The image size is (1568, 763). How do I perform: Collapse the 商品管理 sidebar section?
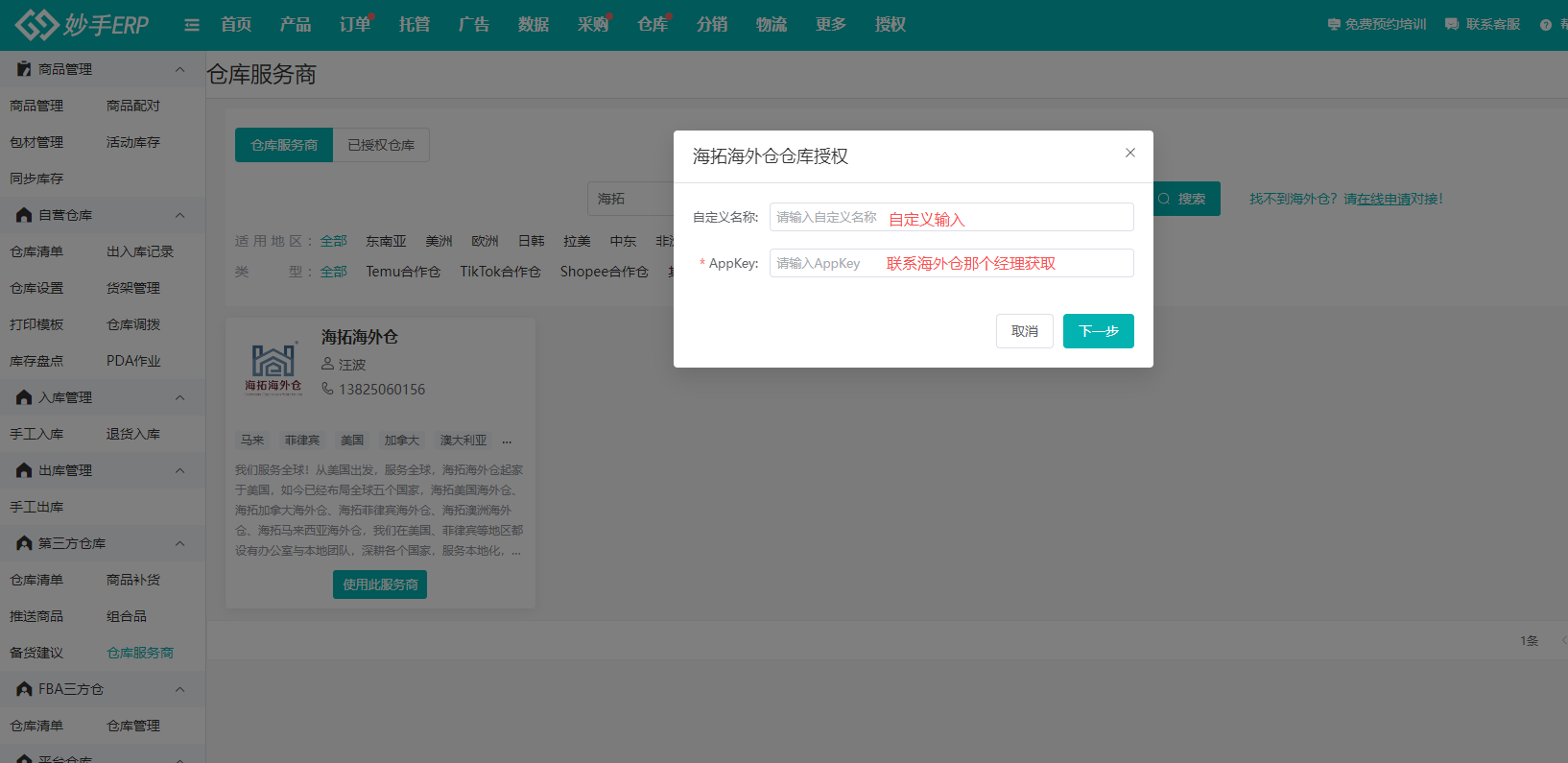(179, 69)
